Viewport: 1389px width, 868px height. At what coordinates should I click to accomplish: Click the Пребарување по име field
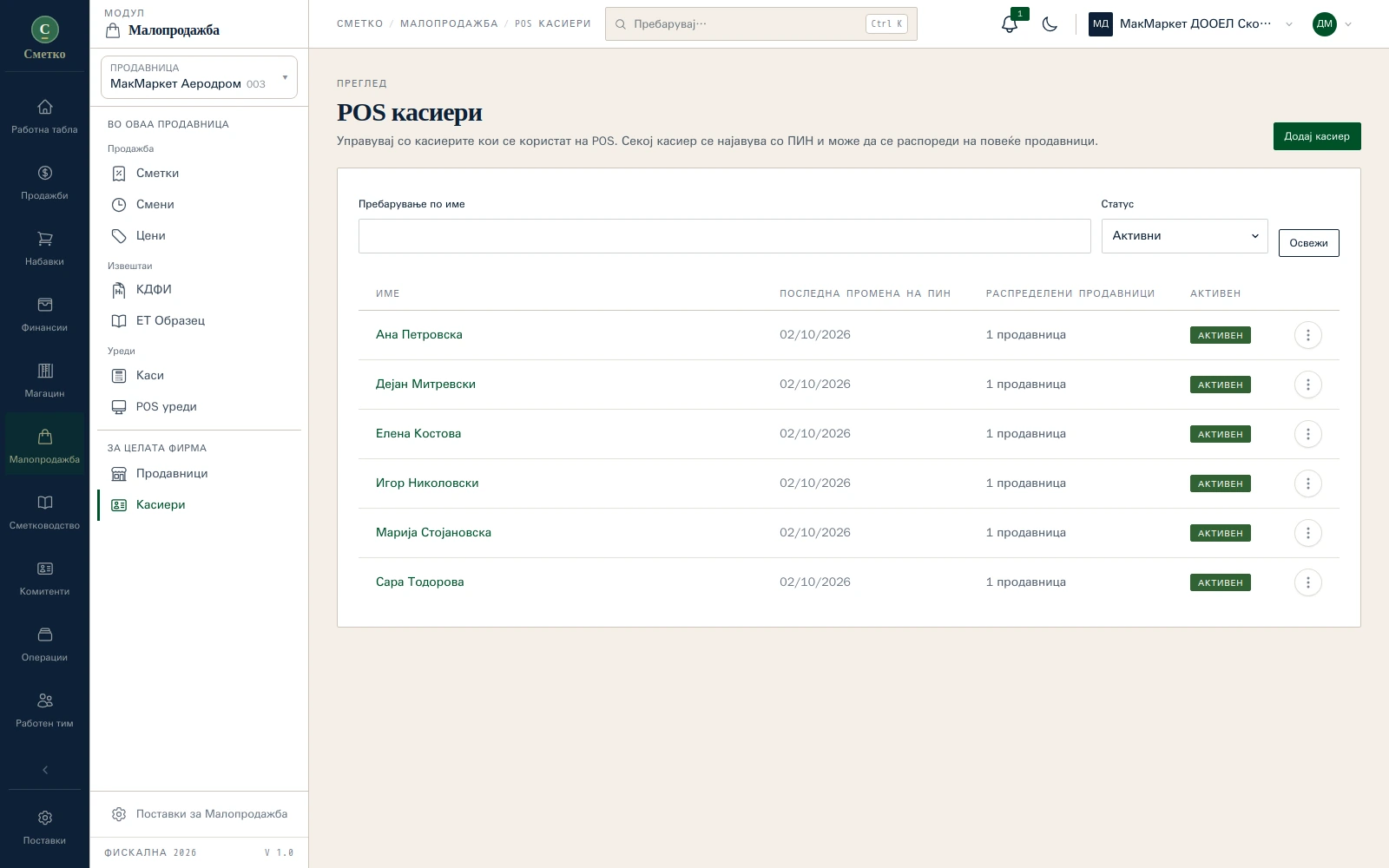724,236
